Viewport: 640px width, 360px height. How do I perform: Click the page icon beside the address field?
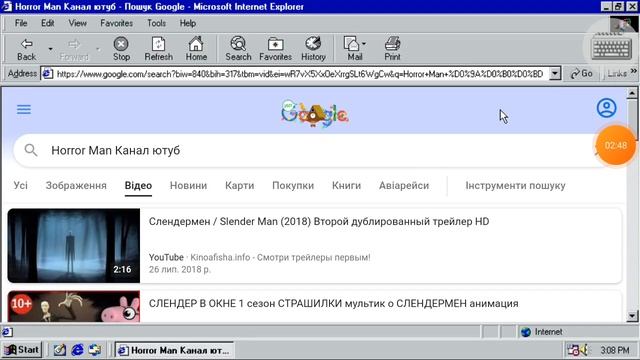pyautogui.click(x=48, y=74)
